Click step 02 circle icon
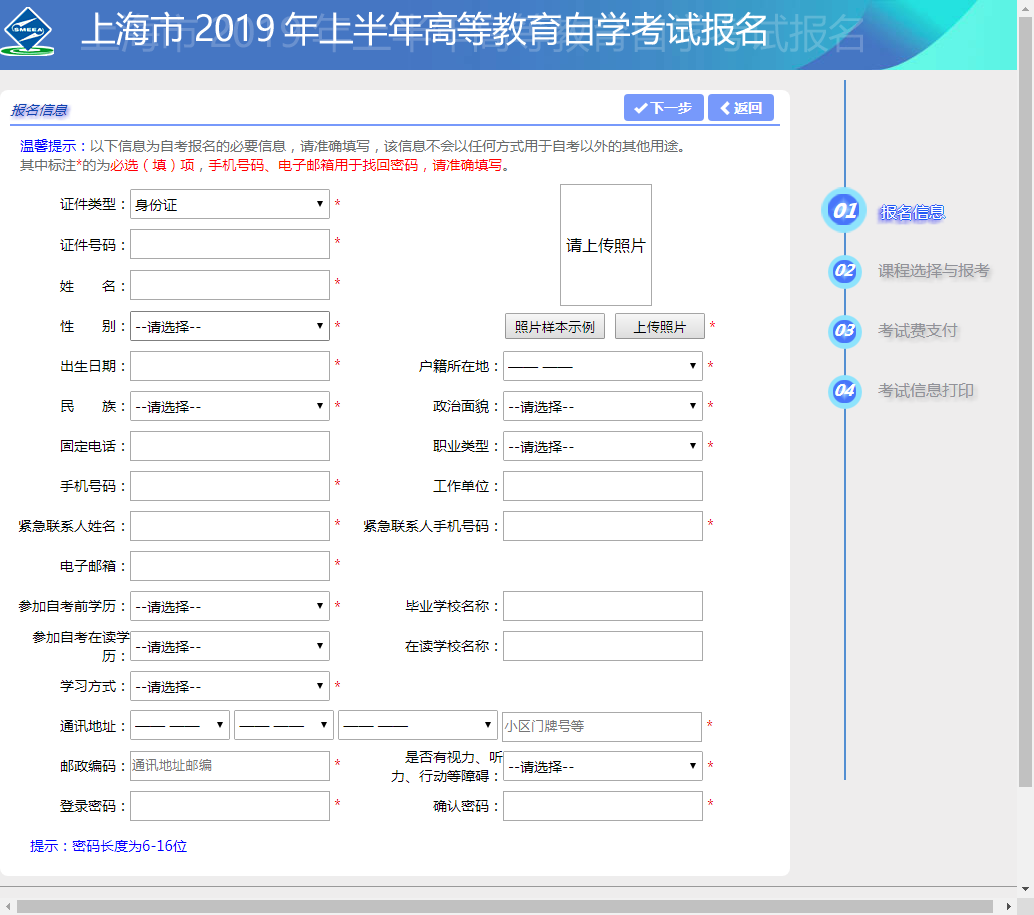Screen dimensions: 1034x915 pos(844,271)
